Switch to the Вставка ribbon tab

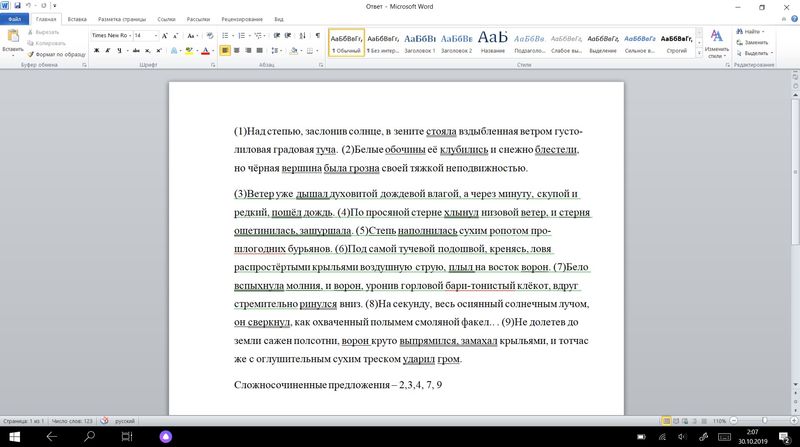click(76, 19)
